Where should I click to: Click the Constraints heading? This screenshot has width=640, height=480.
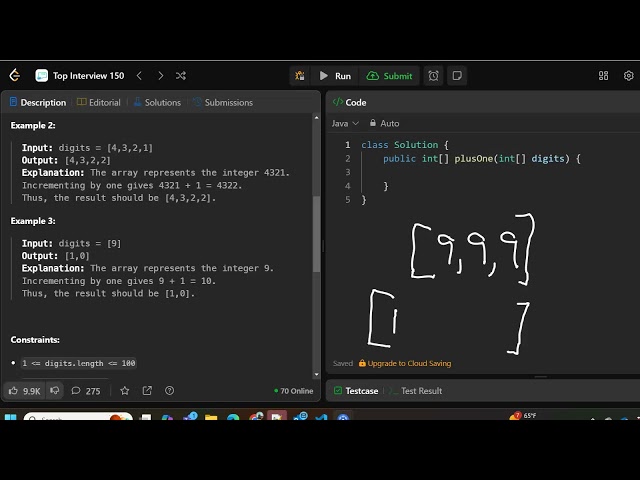tap(35, 340)
